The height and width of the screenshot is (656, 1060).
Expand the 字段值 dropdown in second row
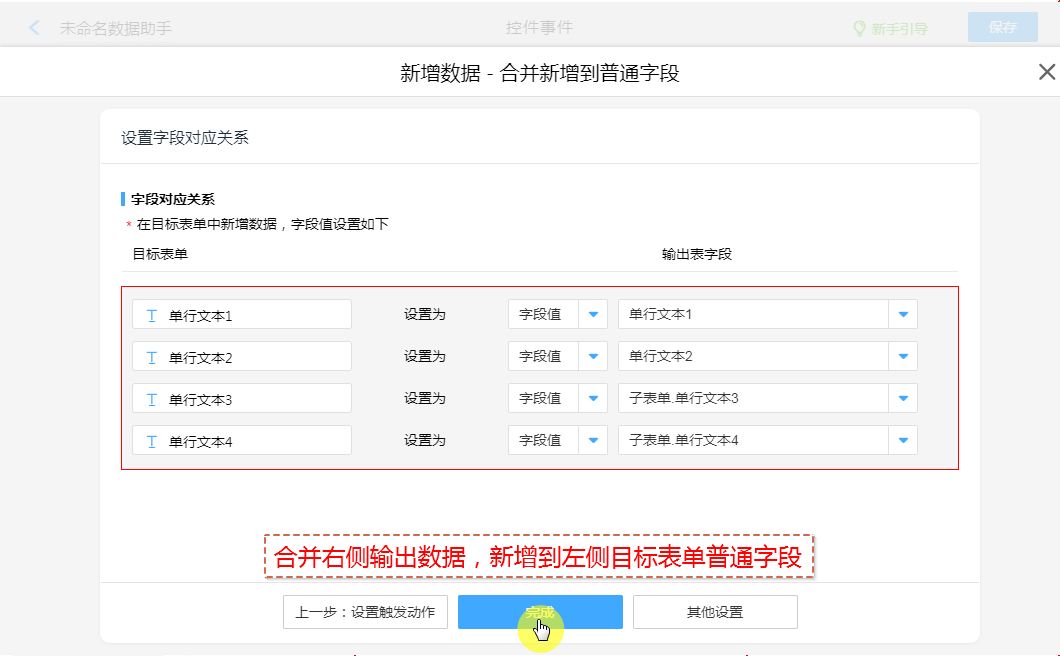(x=593, y=356)
